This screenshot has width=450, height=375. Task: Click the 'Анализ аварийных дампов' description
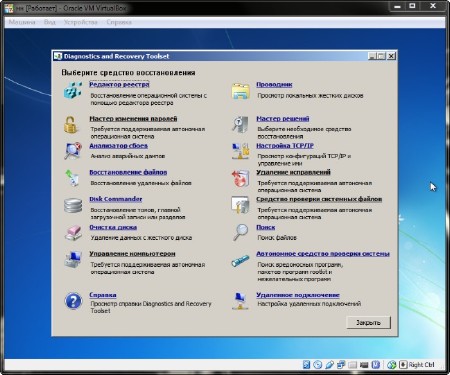[x=128, y=156]
